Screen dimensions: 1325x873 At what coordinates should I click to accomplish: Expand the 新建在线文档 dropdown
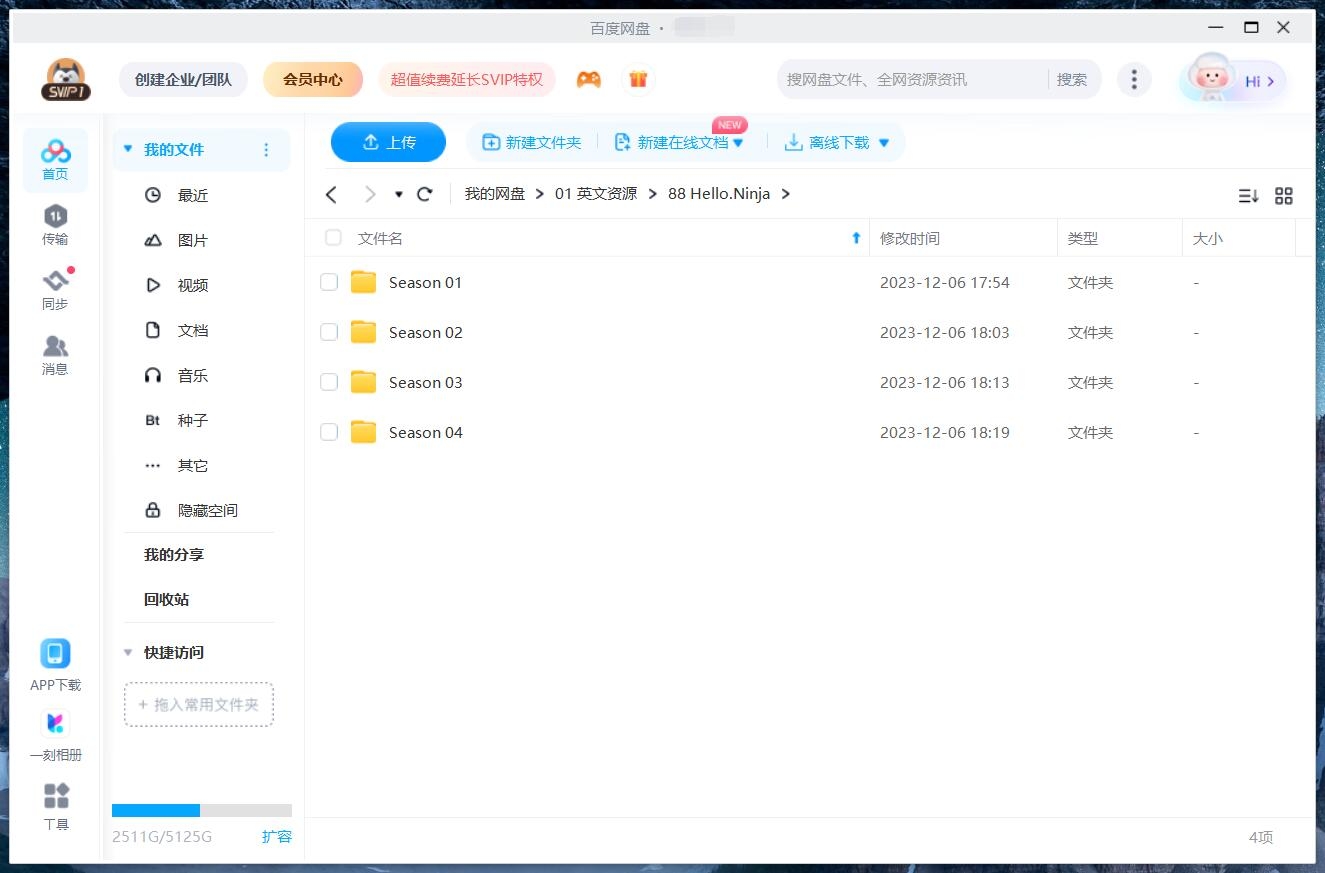point(738,142)
